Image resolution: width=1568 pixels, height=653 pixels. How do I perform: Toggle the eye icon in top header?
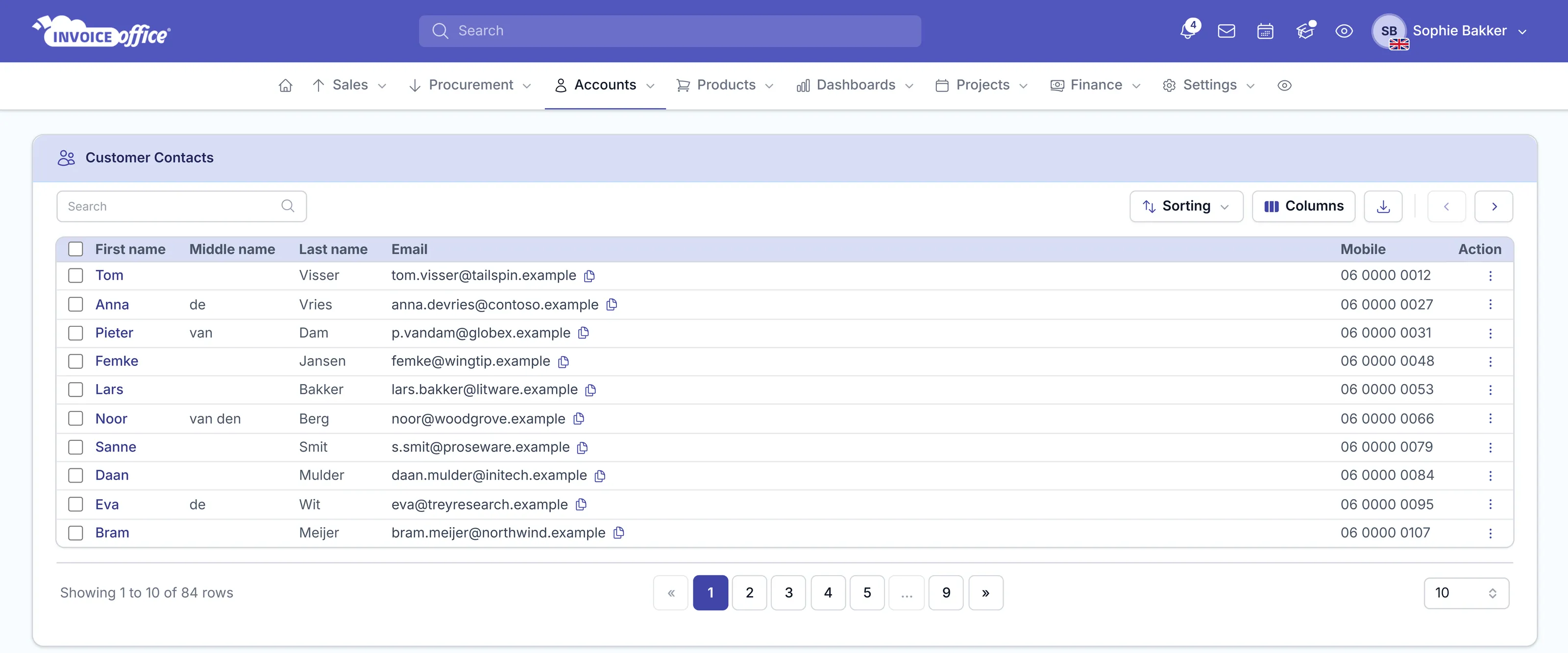(x=1344, y=31)
